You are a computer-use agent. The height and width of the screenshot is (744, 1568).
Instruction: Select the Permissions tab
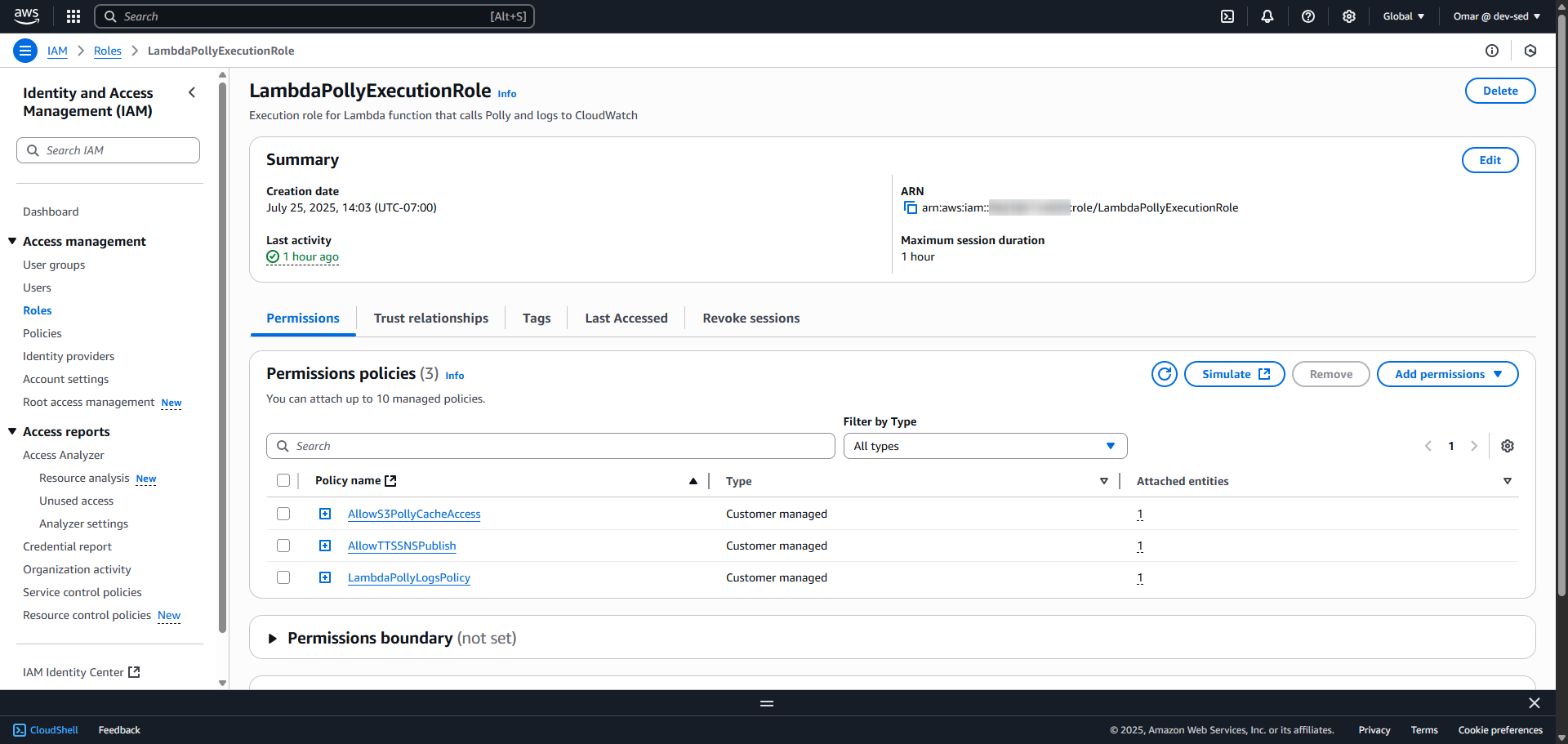(x=303, y=319)
